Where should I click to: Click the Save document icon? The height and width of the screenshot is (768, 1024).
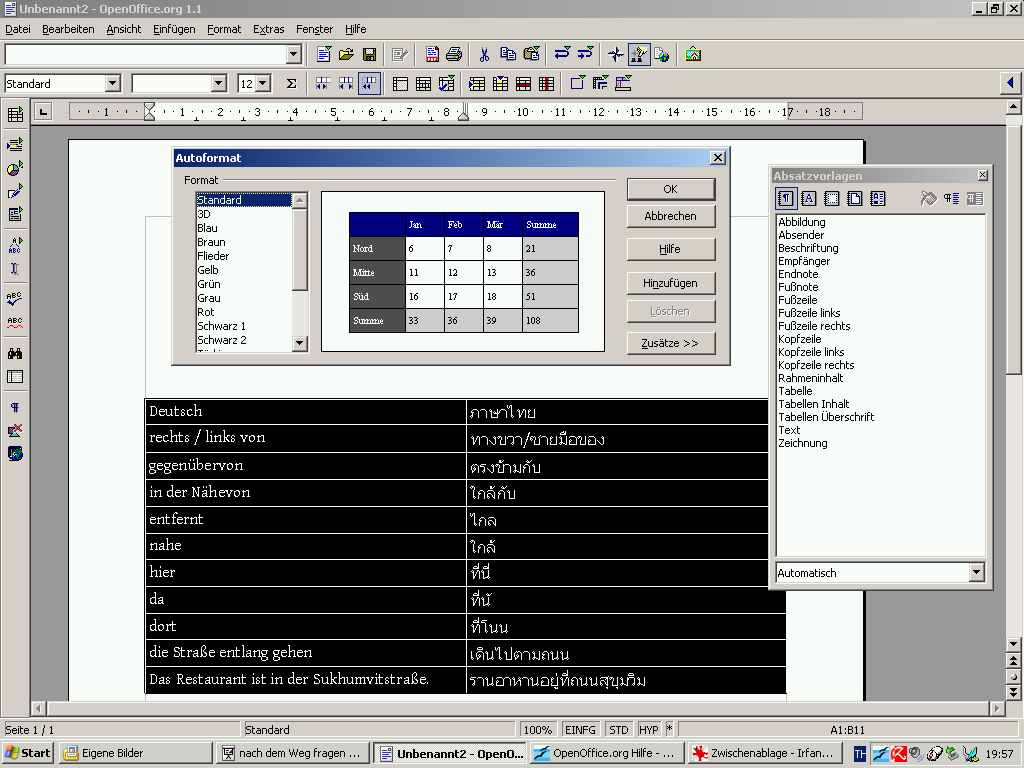[x=369, y=54]
